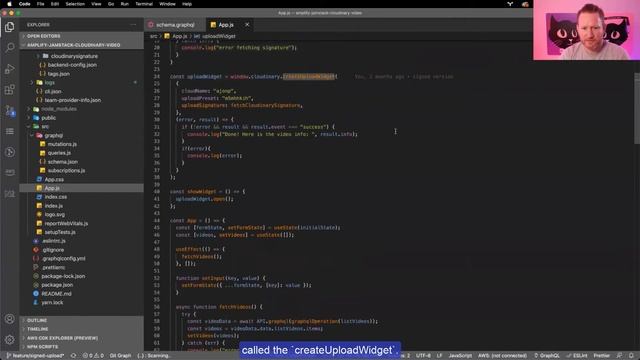This screenshot has width=640, height=360.
Task: Click ESLint in the status bar
Action: click(577, 356)
